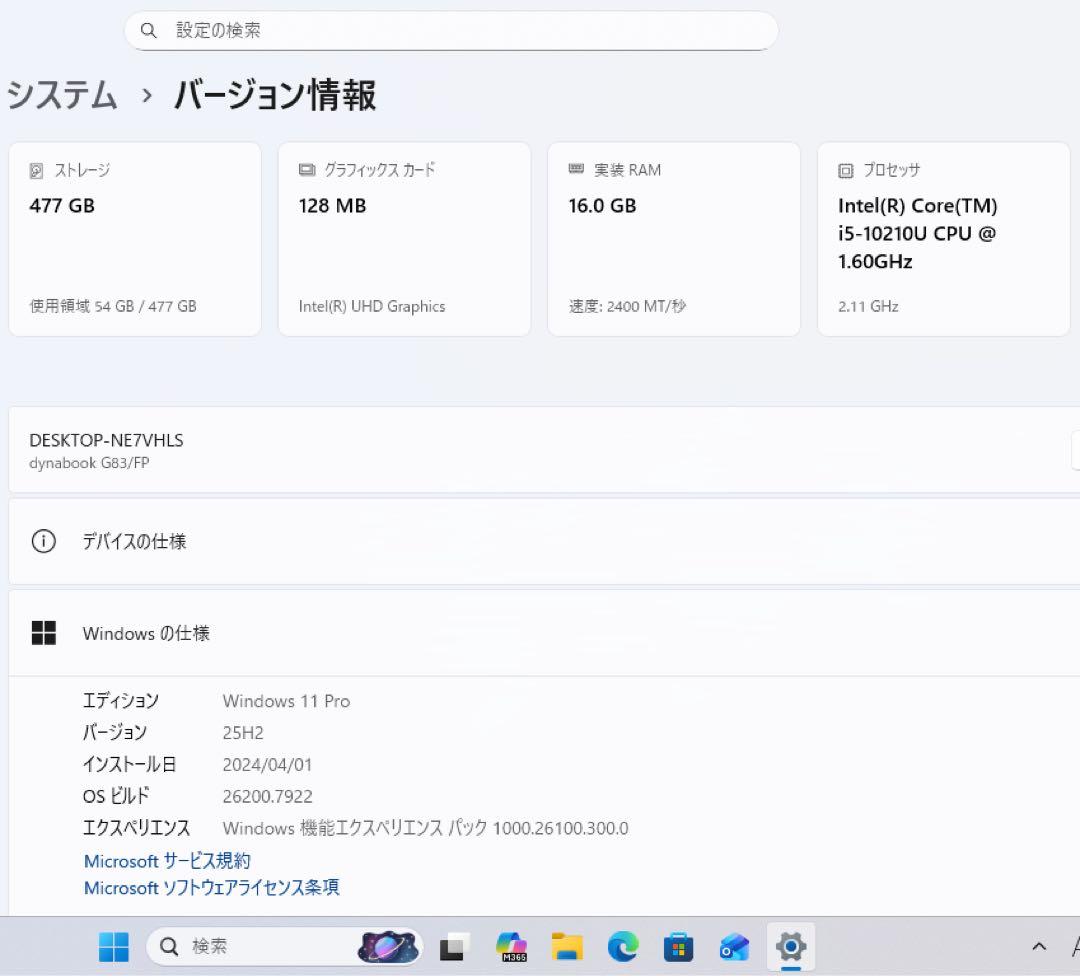The height and width of the screenshot is (976, 1080).
Task: Click the グラフィックス カード icon
Action: pos(307,169)
